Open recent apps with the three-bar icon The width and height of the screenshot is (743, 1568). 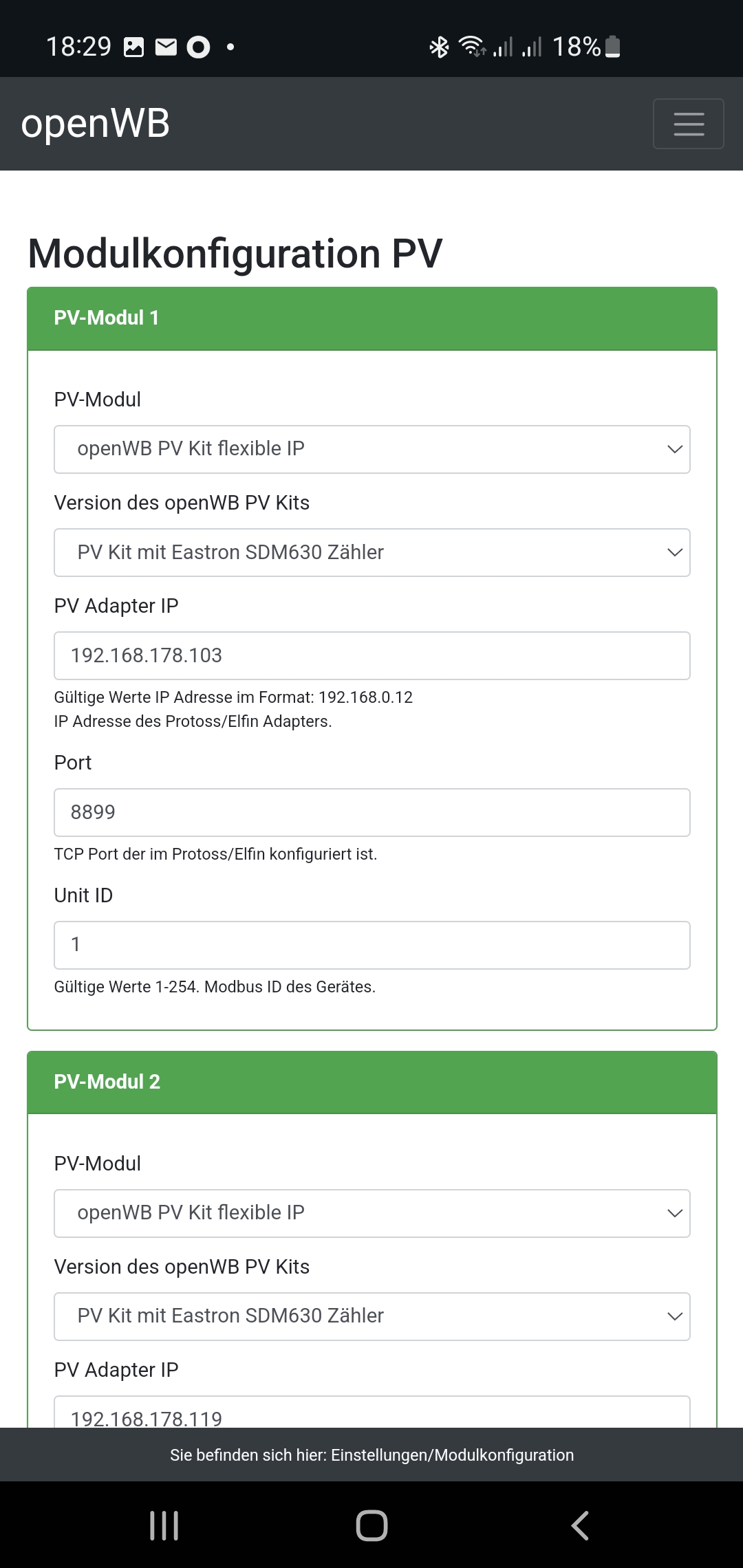pos(164,1525)
